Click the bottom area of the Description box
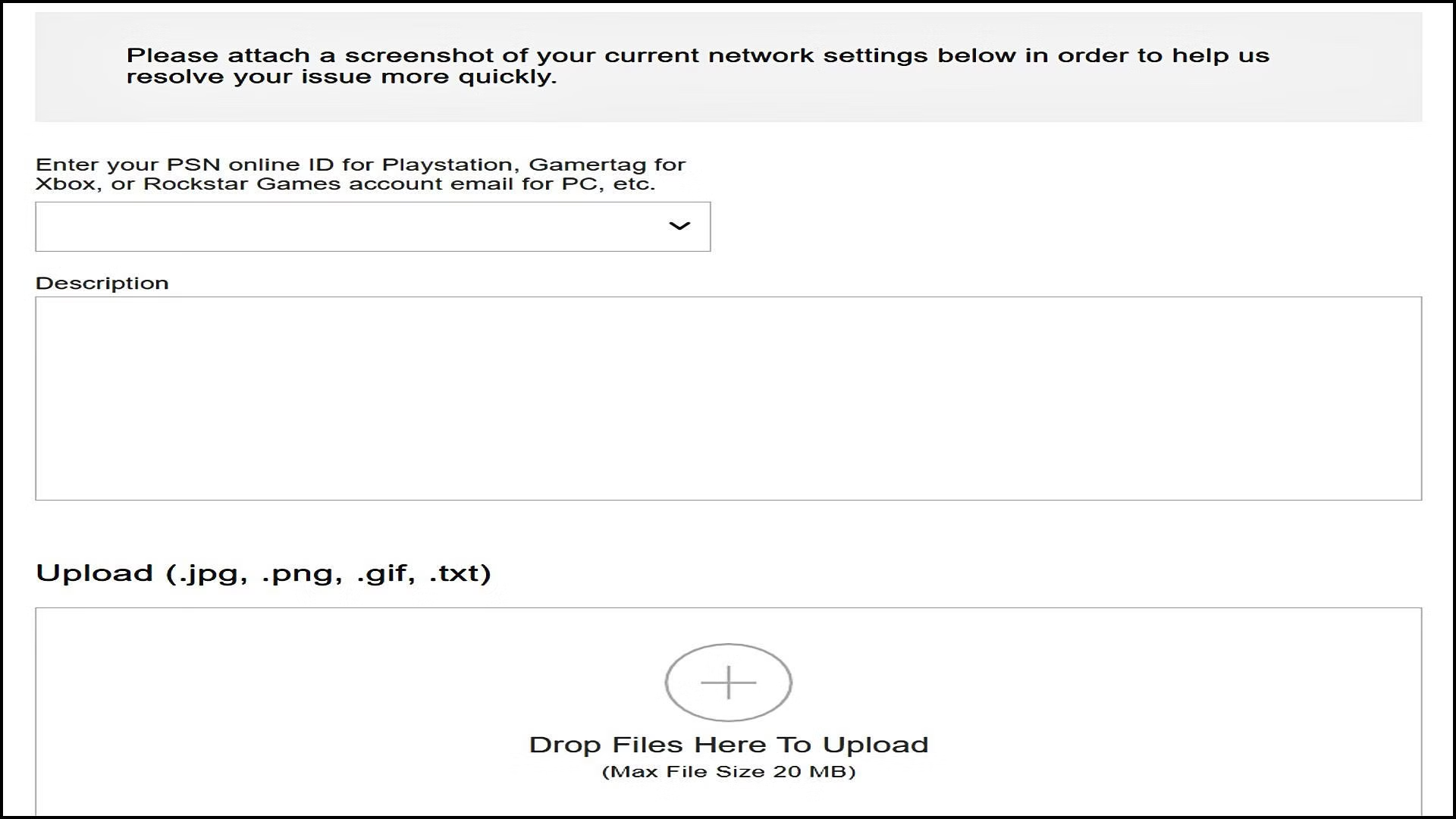This screenshot has height=819, width=1456. [728, 478]
